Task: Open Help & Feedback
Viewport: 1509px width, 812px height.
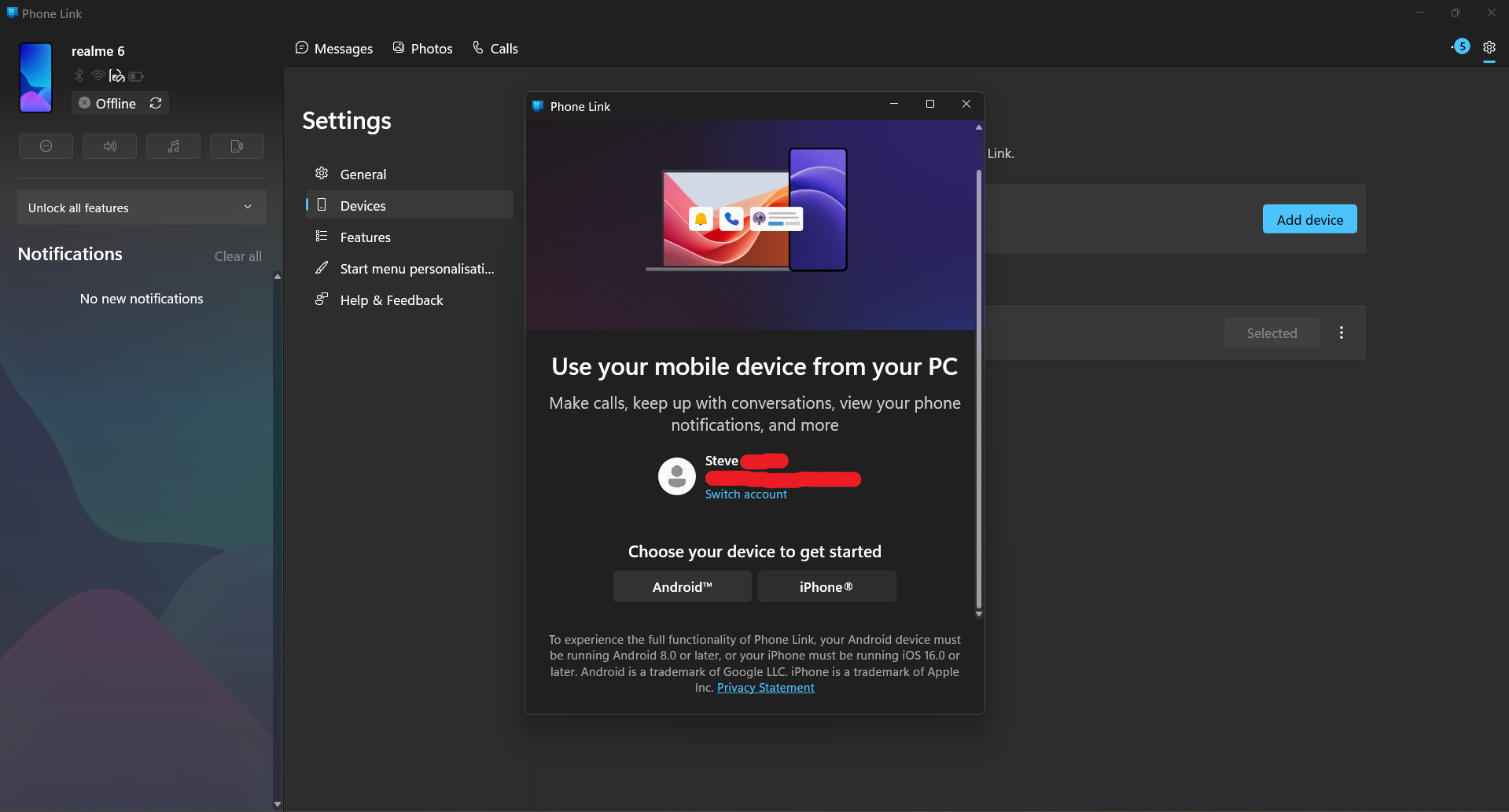Action: point(409,299)
